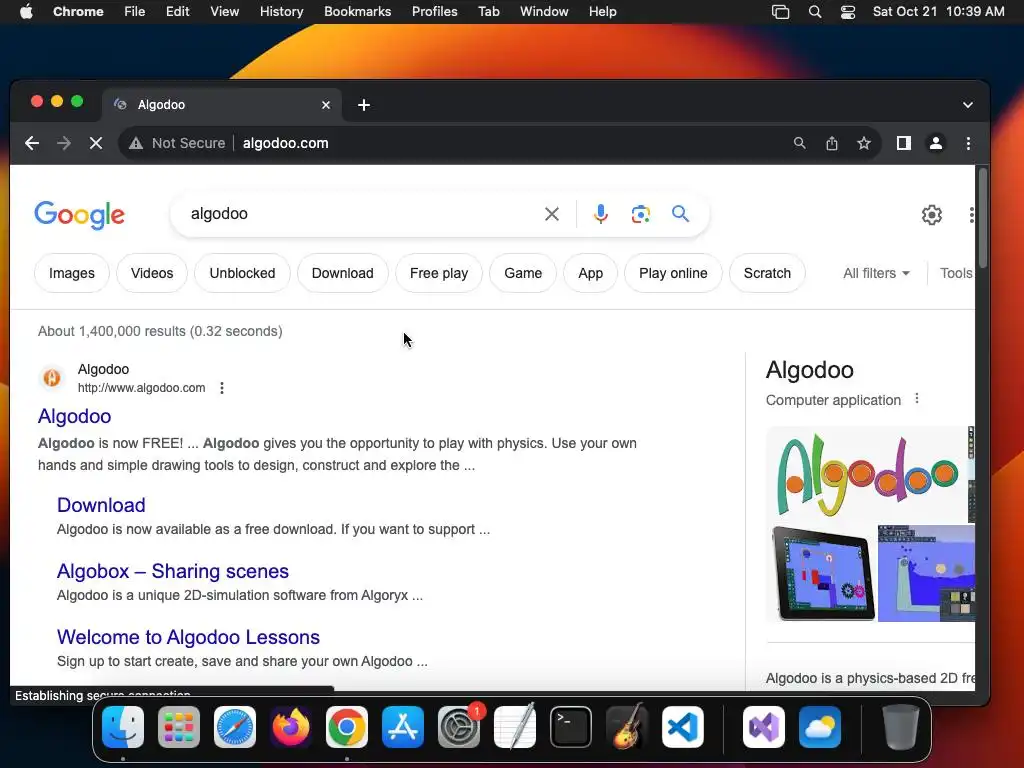Open the tablet screenshot thumbnail
This screenshot has width=1024, height=768.
pyautogui.click(x=822, y=573)
